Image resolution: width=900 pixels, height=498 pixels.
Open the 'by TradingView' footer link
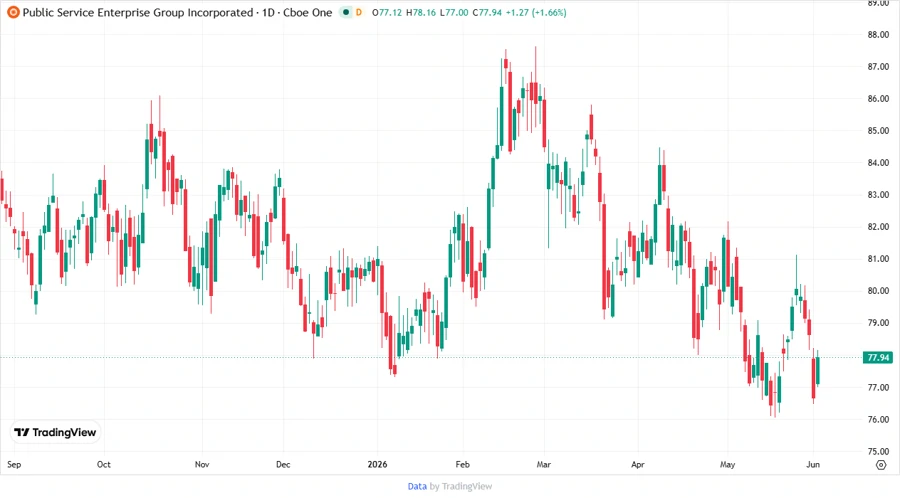click(461, 486)
